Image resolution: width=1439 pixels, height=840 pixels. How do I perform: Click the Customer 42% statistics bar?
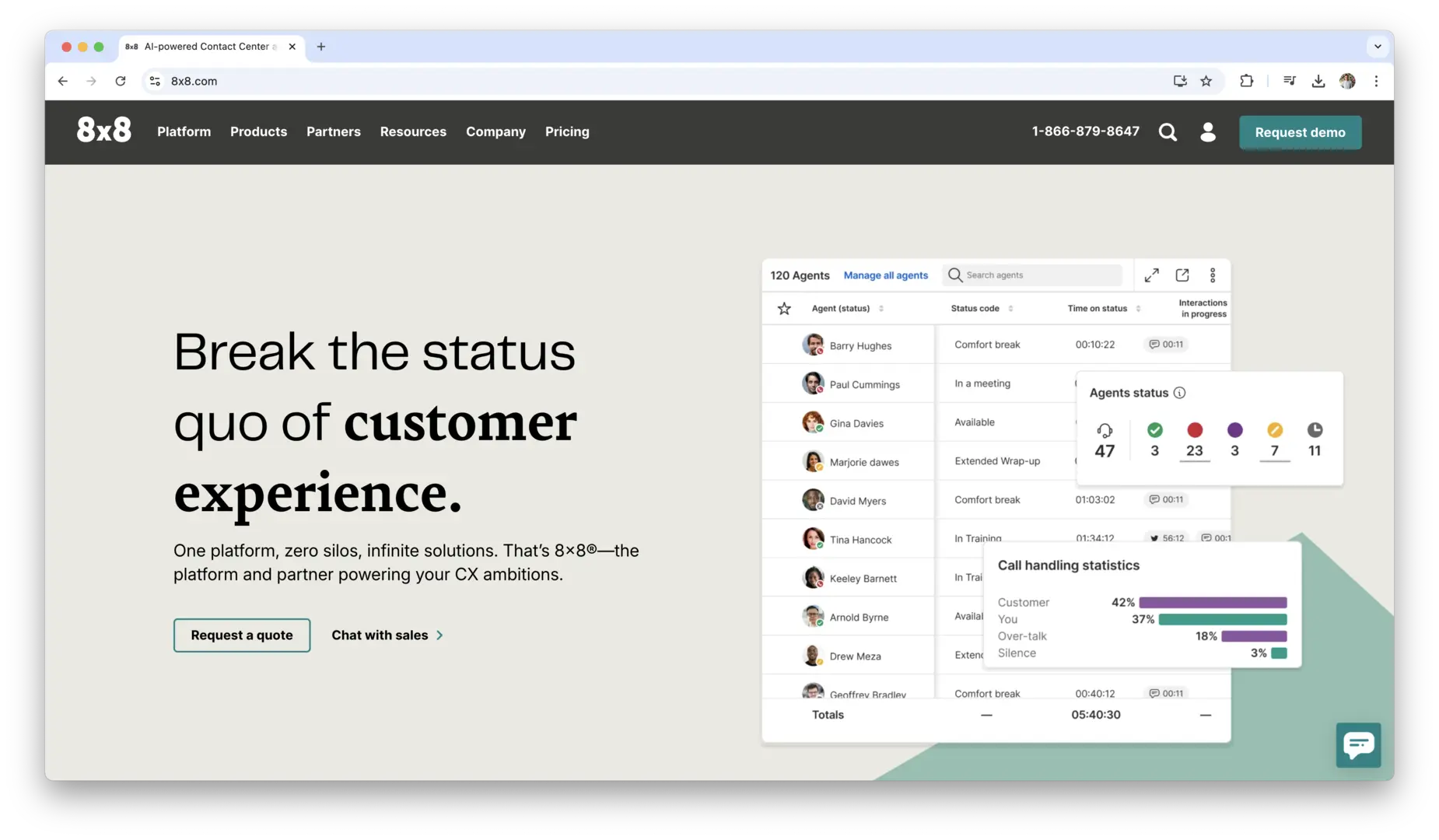click(1213, 603)
